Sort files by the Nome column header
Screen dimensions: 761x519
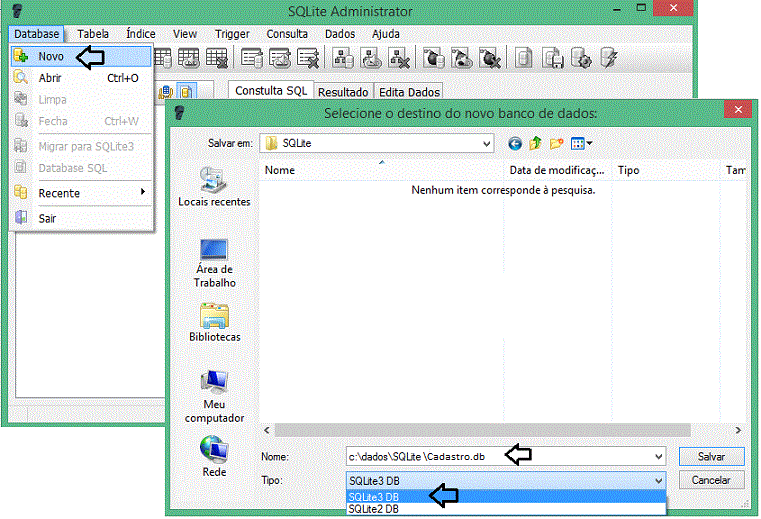click(x=382, y=170)
